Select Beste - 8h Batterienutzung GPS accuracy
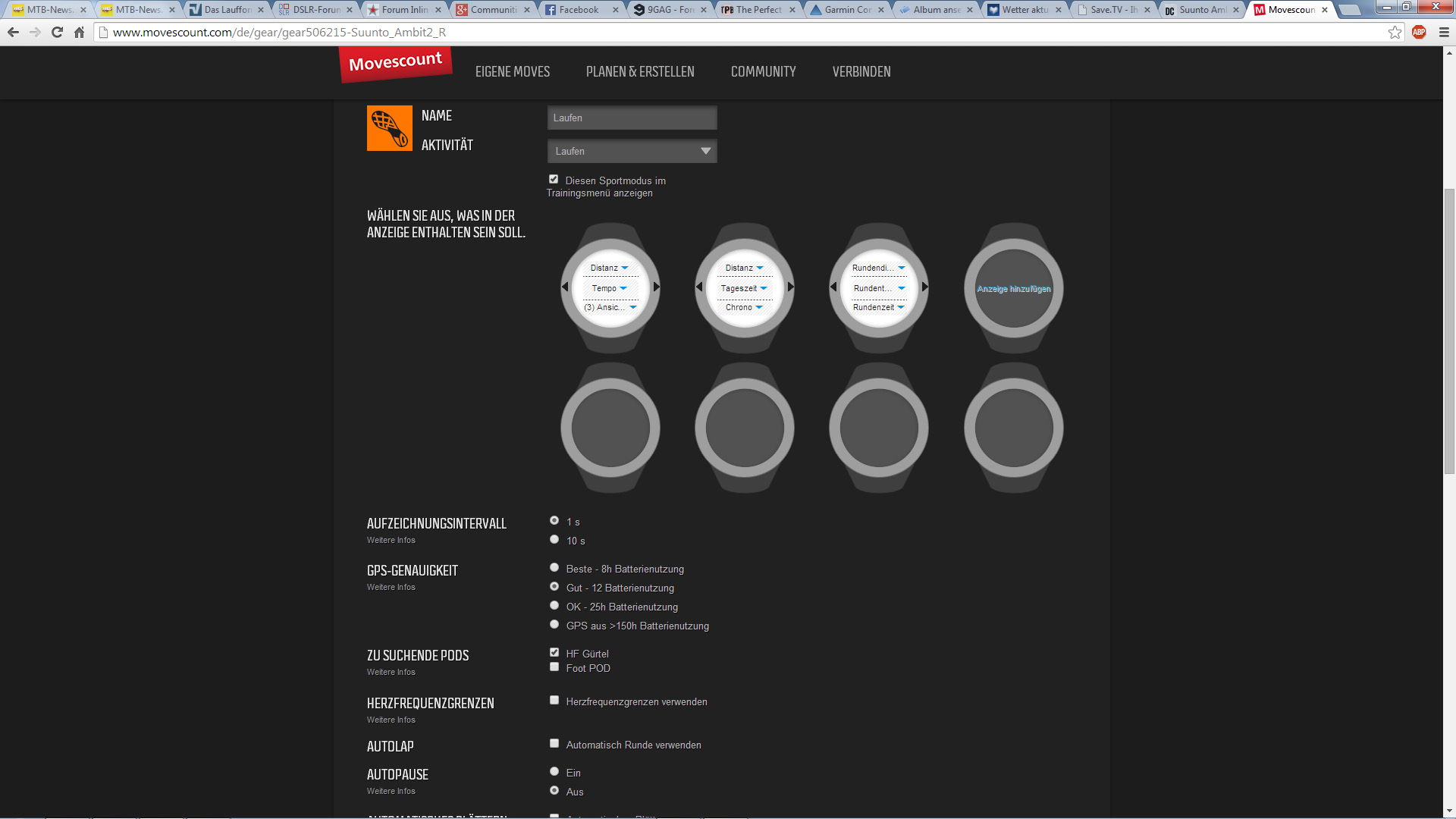Screen dimensions: 1456x819 tap(554, 568)
